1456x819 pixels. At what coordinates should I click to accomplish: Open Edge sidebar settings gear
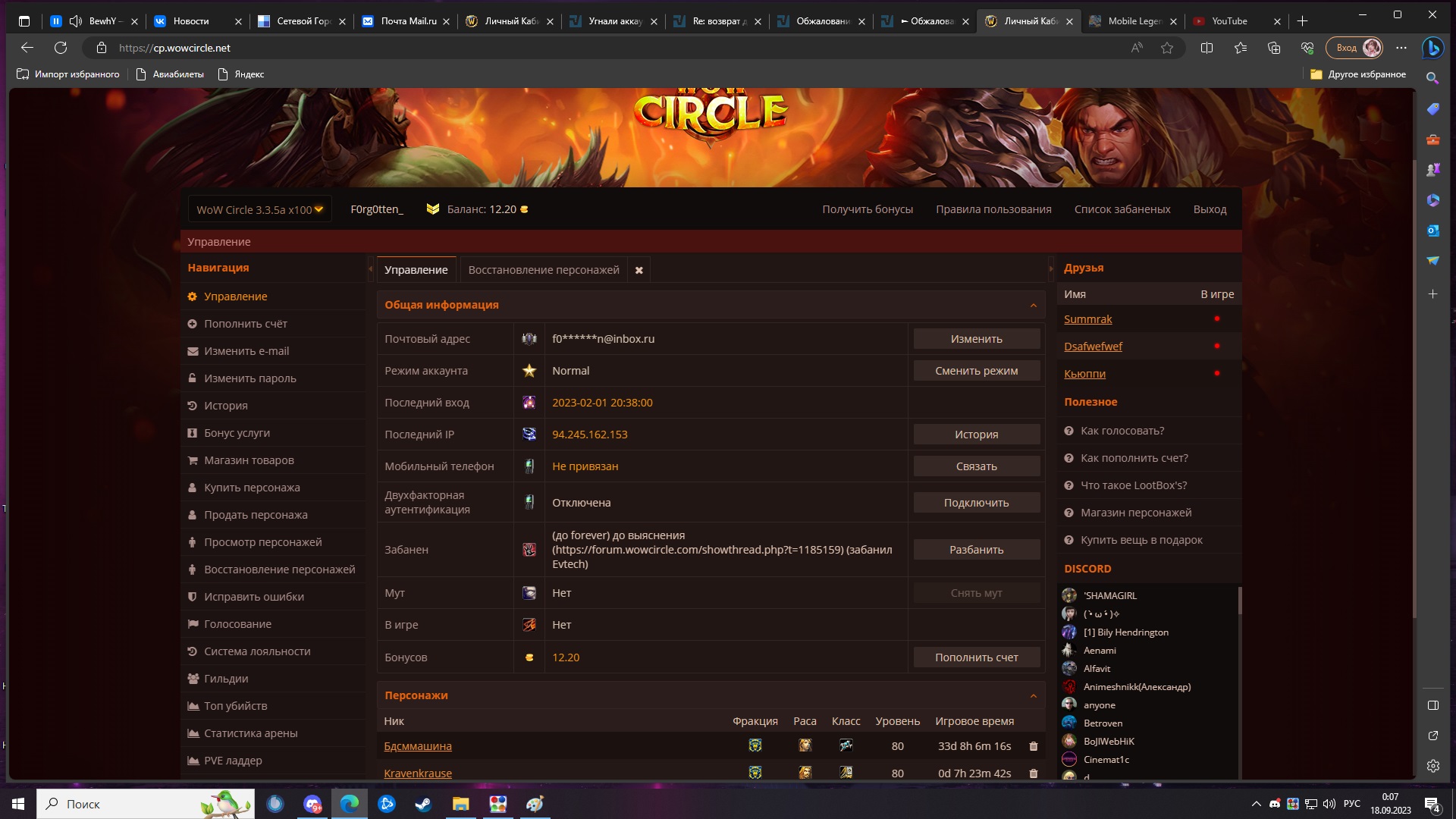pyautogui.click(x=1432, y=766)
